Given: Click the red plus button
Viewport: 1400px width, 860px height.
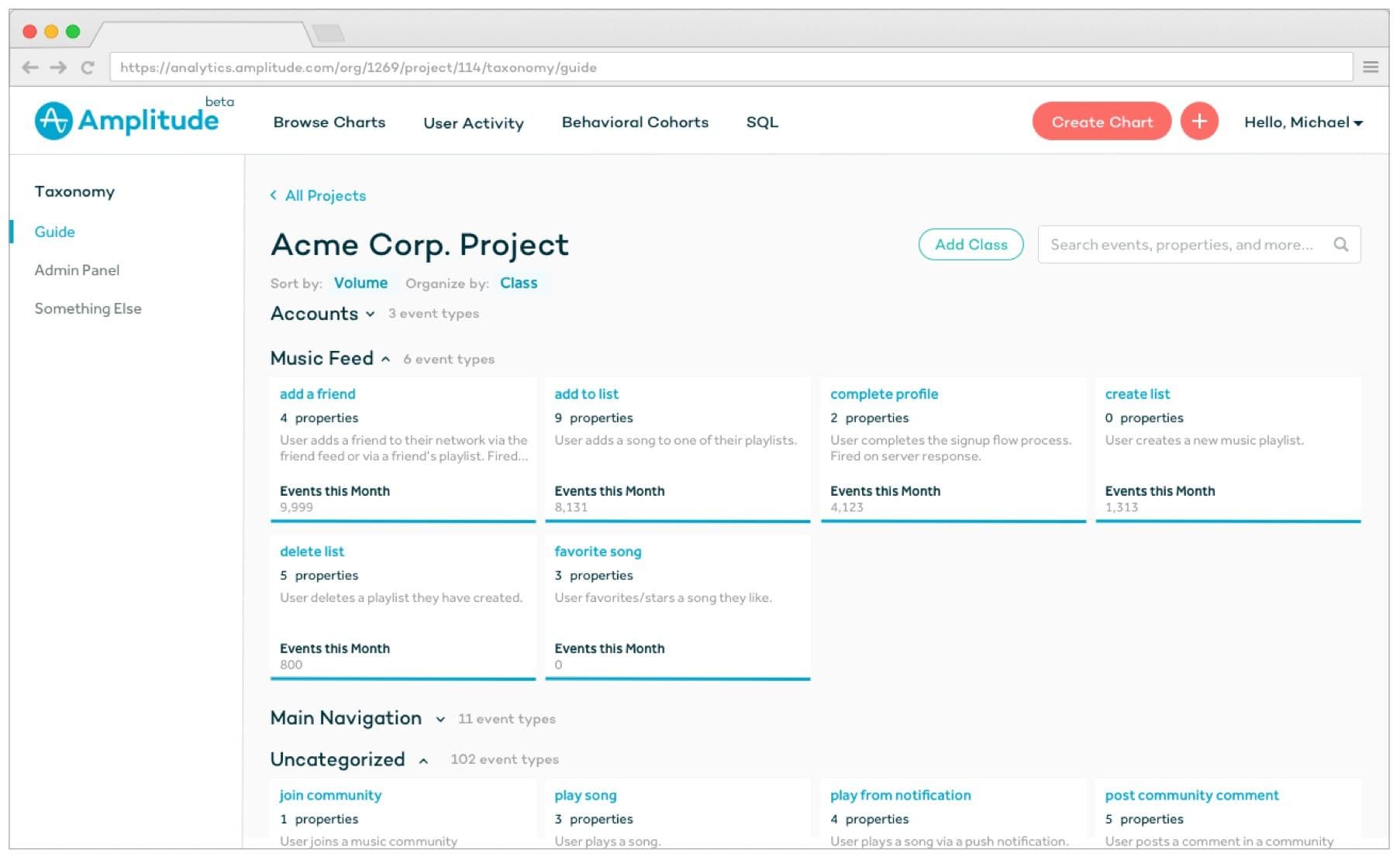Looking at the screenshot, I should pos(1198,122).
